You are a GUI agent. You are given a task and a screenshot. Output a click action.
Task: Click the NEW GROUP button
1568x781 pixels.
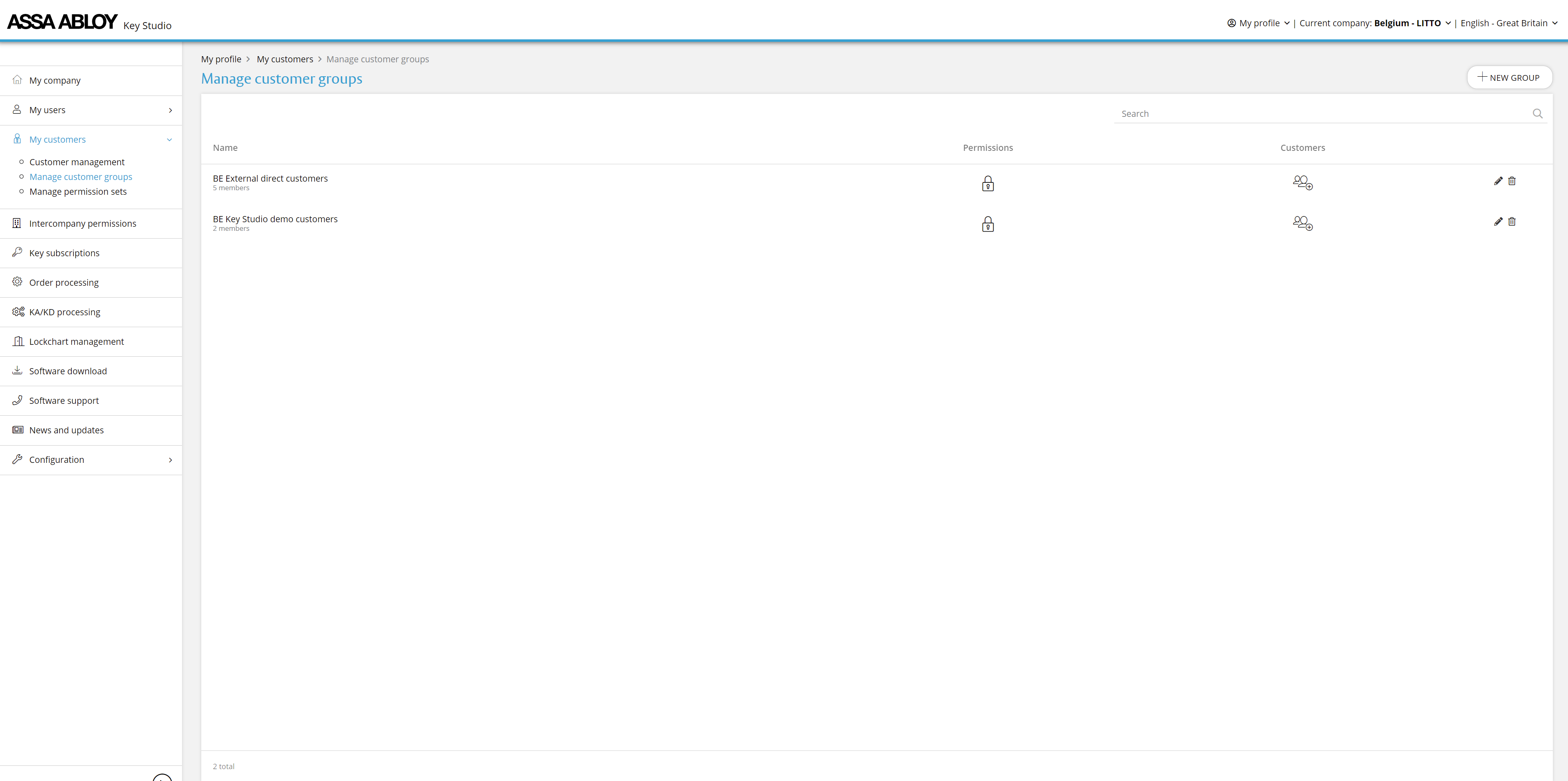click(x=1509, y=77)
